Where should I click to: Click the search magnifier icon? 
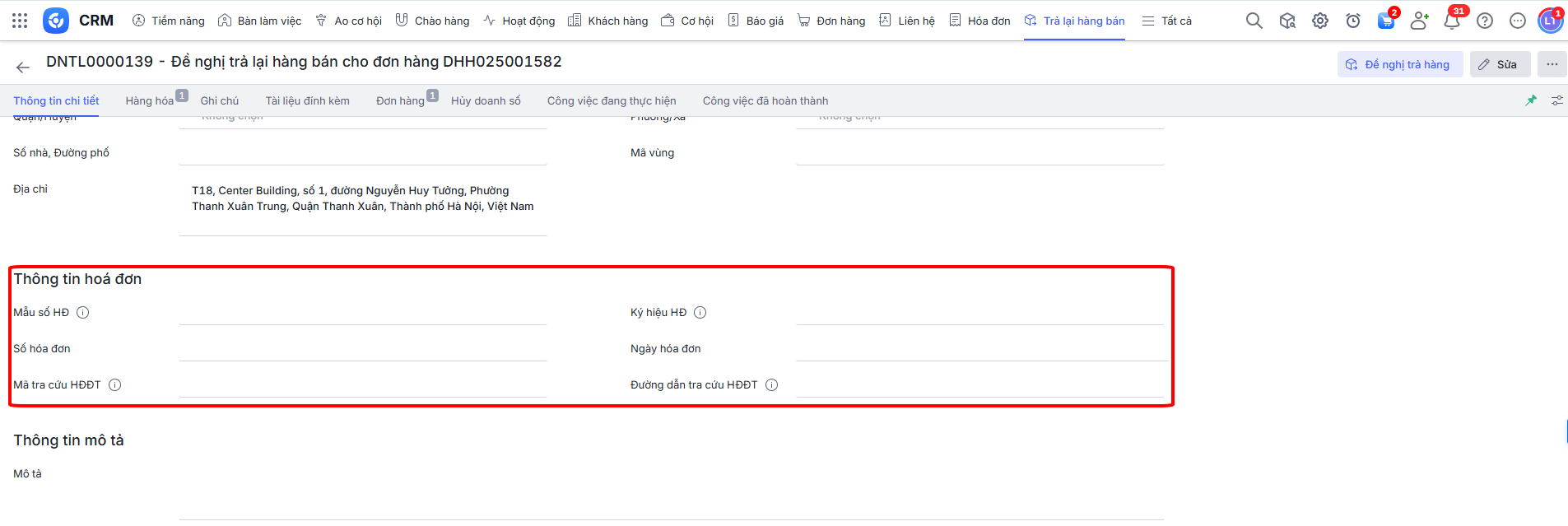1254,21
